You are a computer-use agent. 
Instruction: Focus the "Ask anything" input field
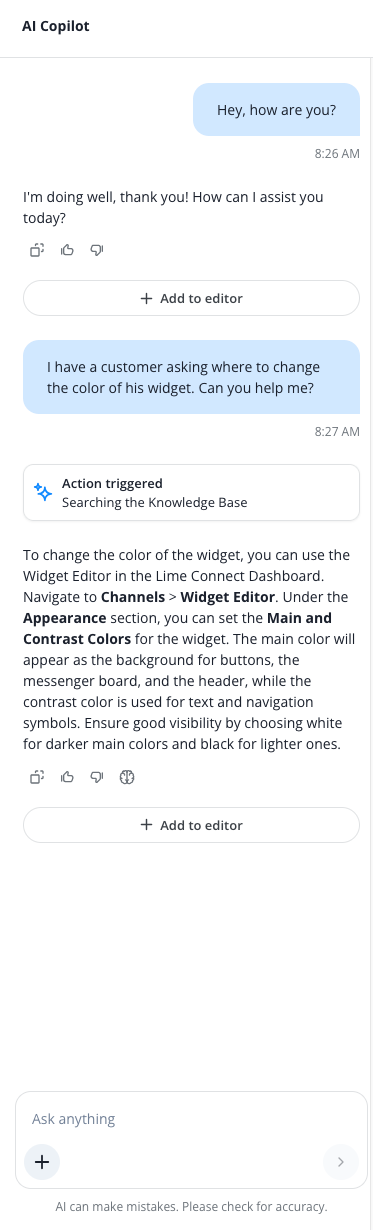190,1118
